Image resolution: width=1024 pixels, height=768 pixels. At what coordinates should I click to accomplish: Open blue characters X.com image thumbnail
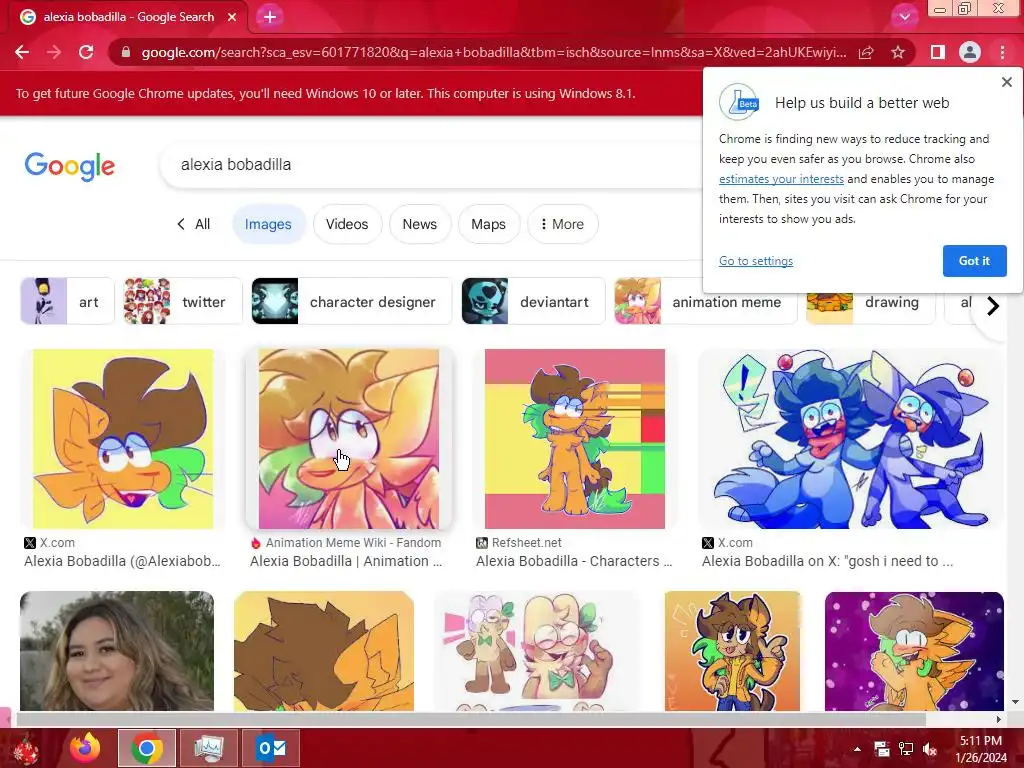click(x=851, y=439)
